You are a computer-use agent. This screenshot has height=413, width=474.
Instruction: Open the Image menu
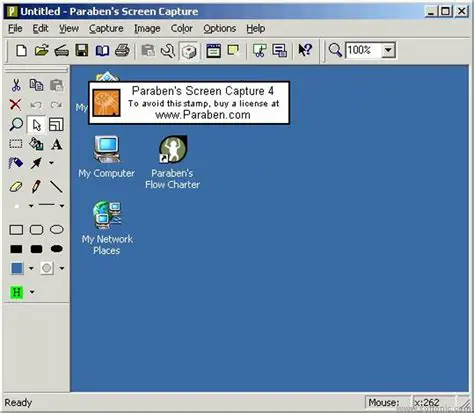[147, 29]
